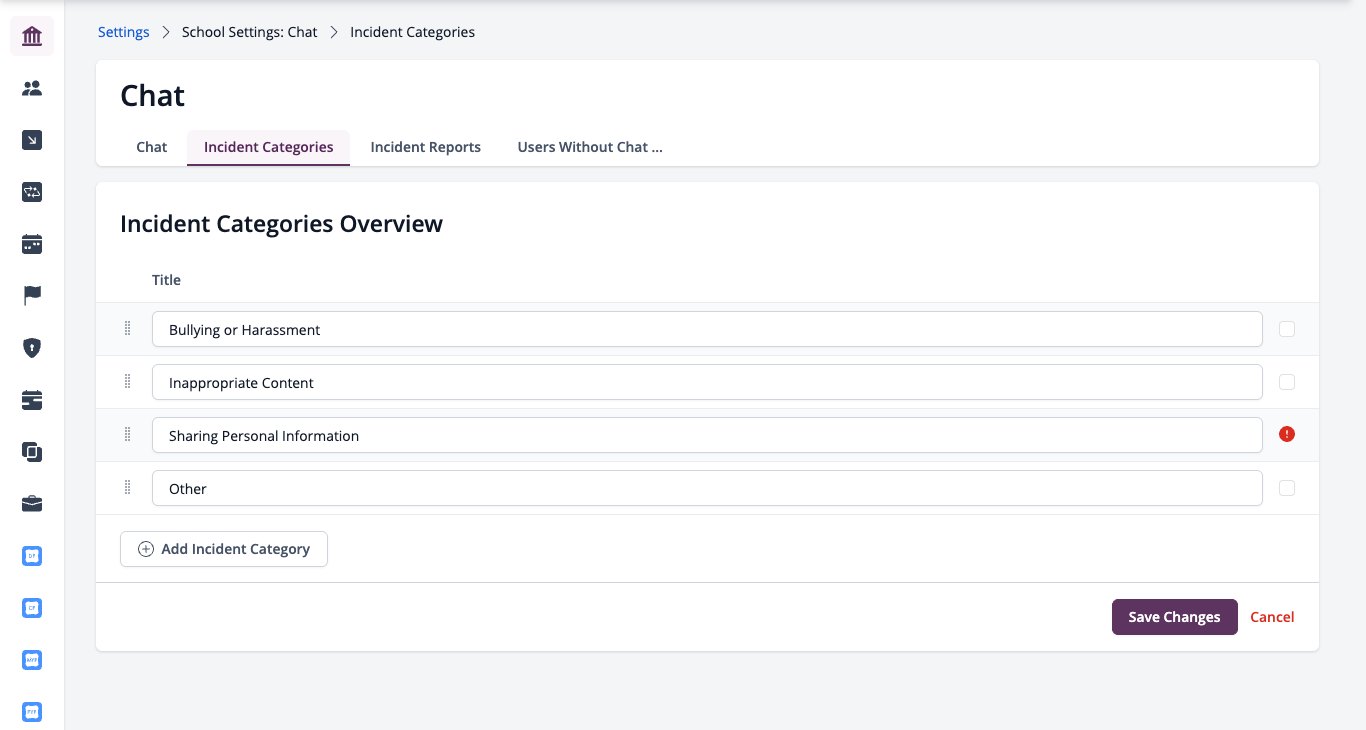
Task: Click drag handle of Inappropriate Content row
Action: click(127, 381)
